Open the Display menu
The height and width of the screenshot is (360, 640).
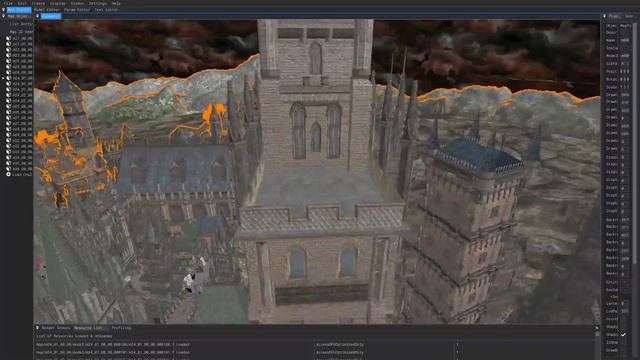click(58, 3)
